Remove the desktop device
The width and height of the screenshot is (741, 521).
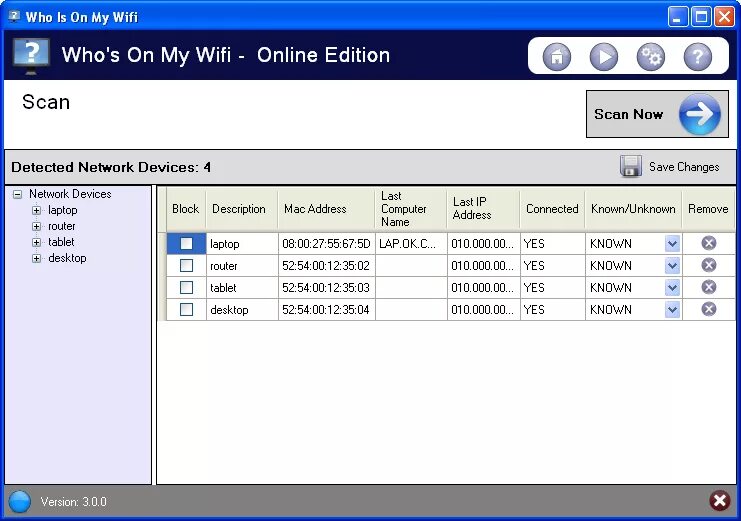pos(708,309)
